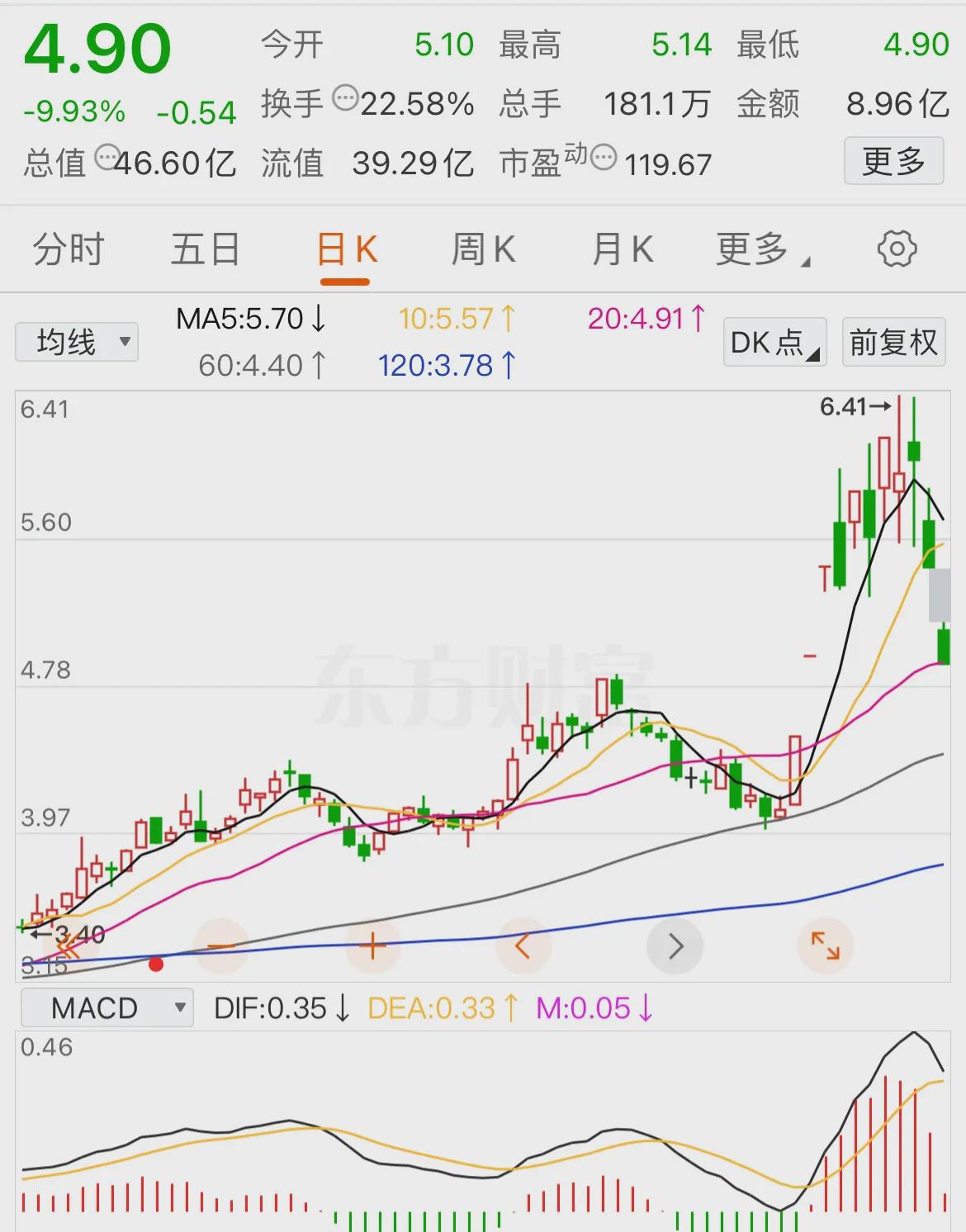Tap the -0.54 price change value
Screen dimensions: 966x1232
197,112
